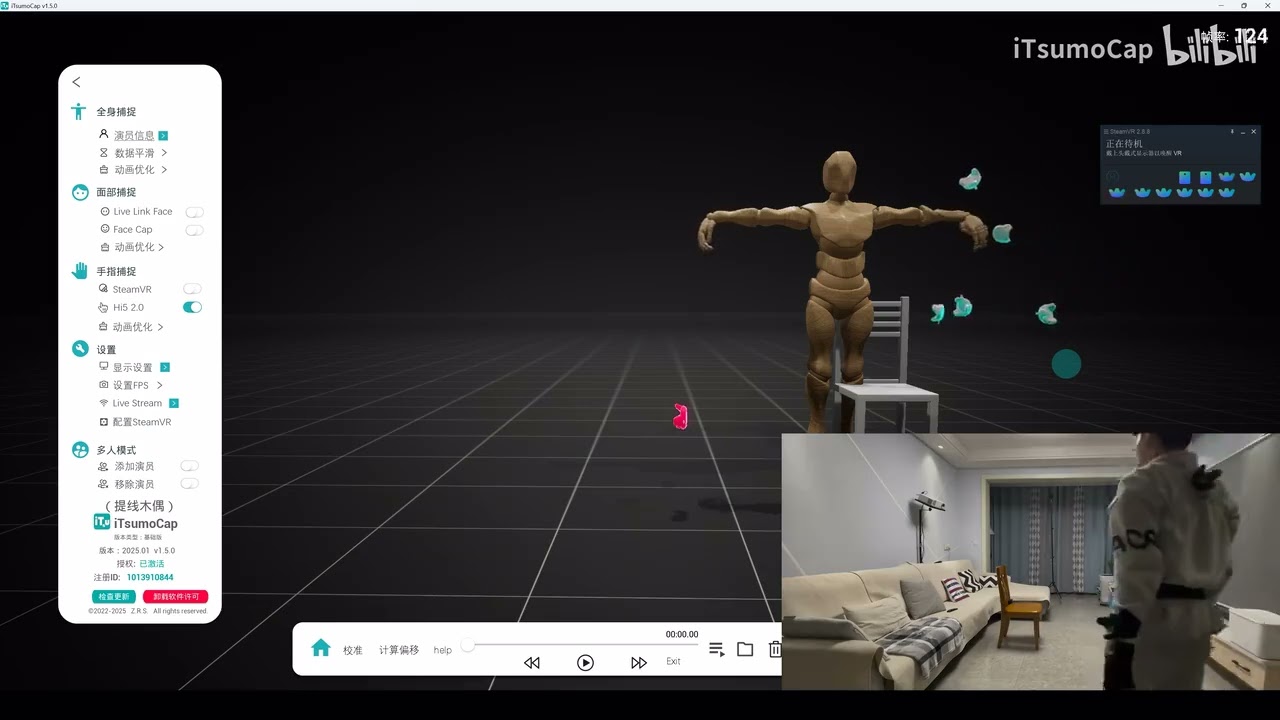Click the play button
The image size is (1280, 720).
(585, 663)
